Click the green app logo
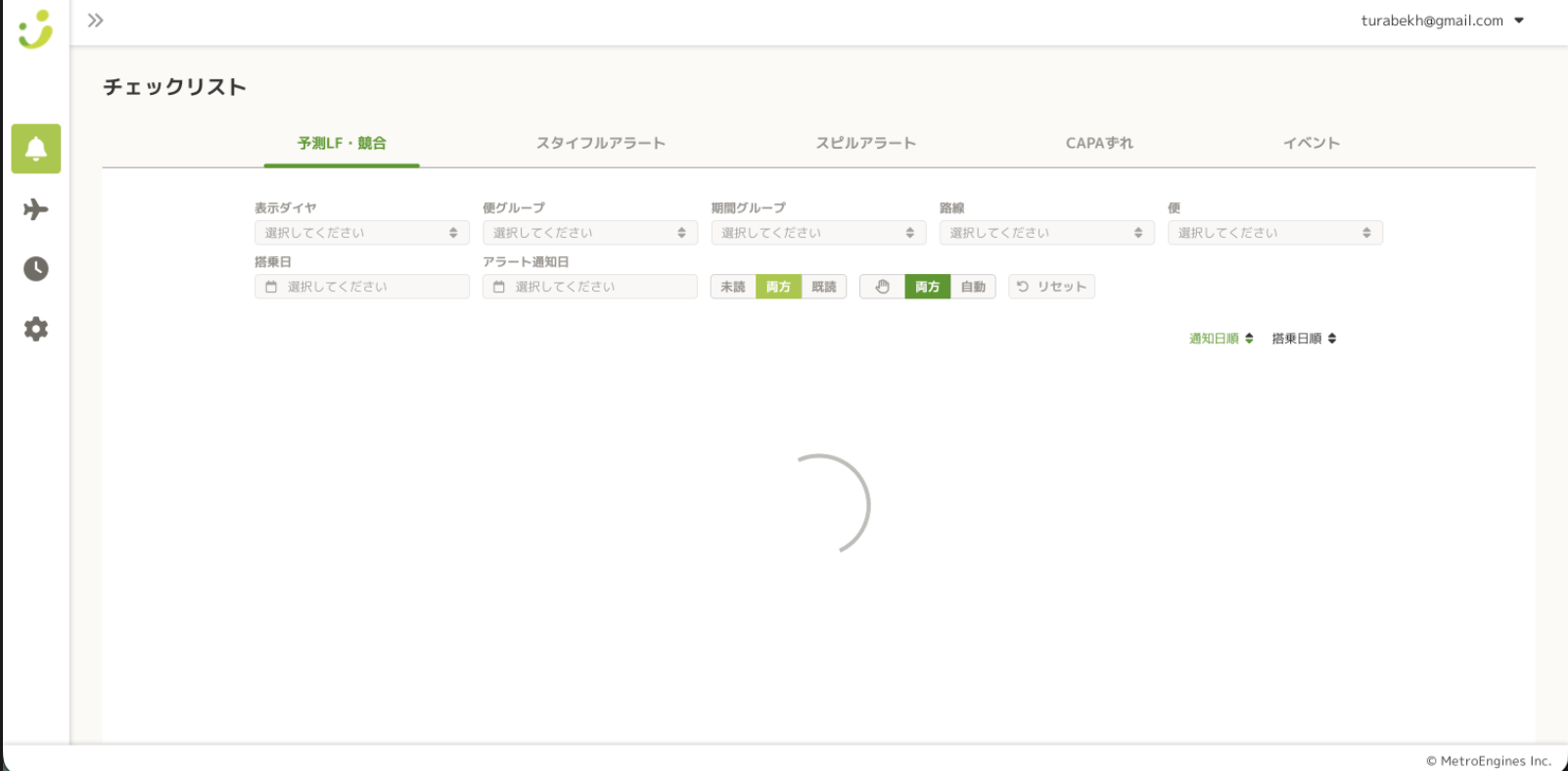This screenshot has width=1568, height=771. coord(36,29)
